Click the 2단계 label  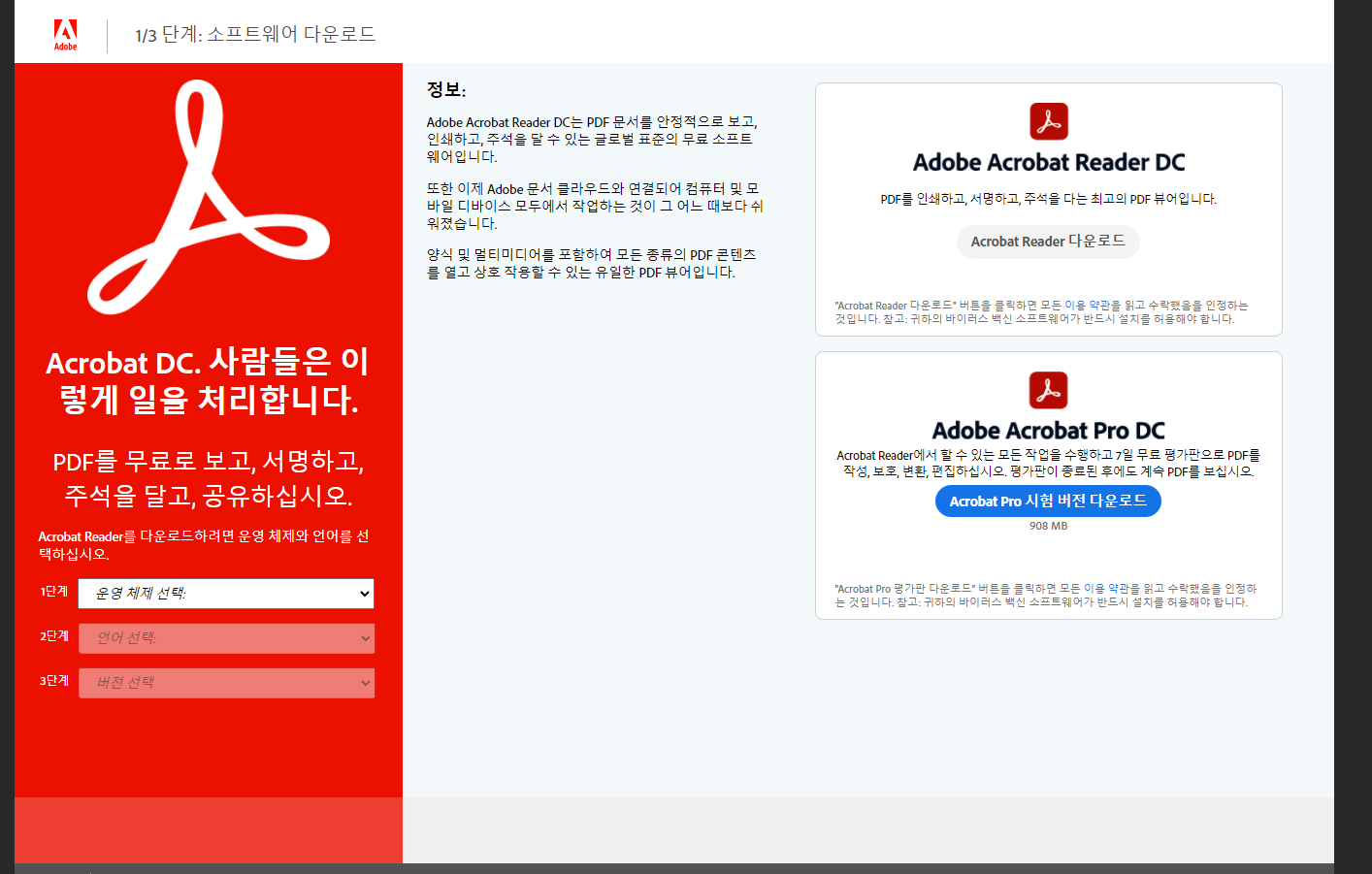pos(54,636)
